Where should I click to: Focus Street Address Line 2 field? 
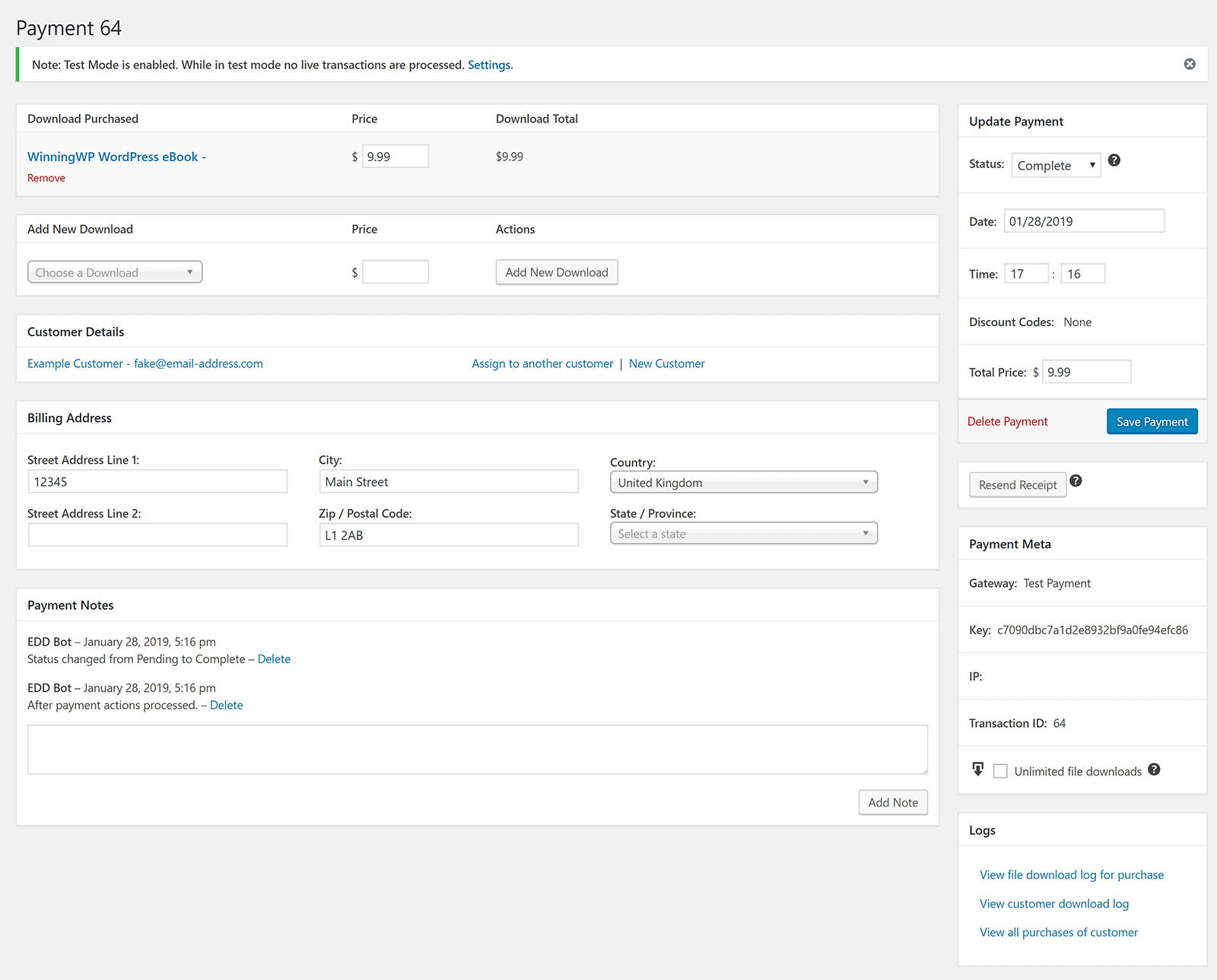pyautogui.click(x=157, y=534)
